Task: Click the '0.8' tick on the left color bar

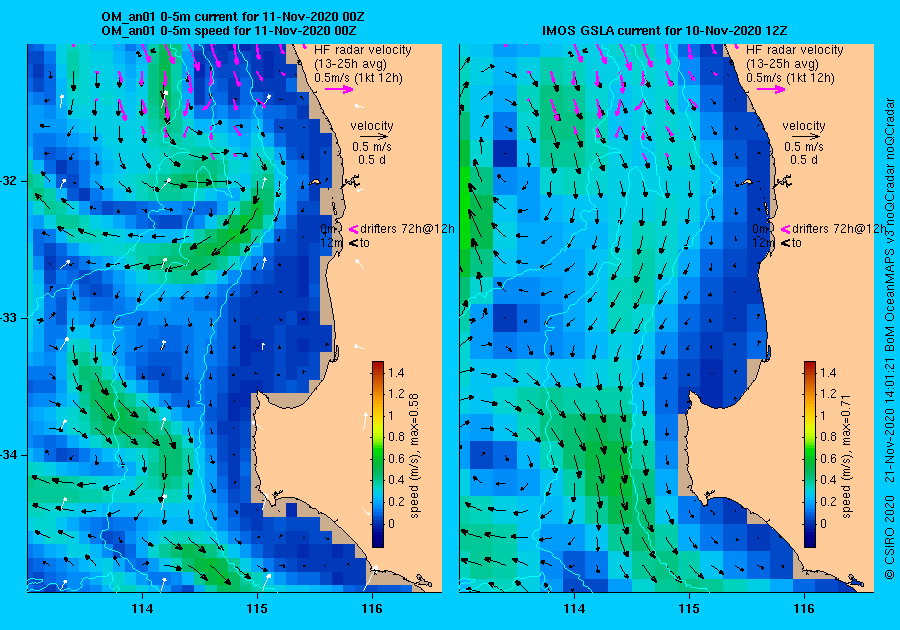Action: coord(396,437)
